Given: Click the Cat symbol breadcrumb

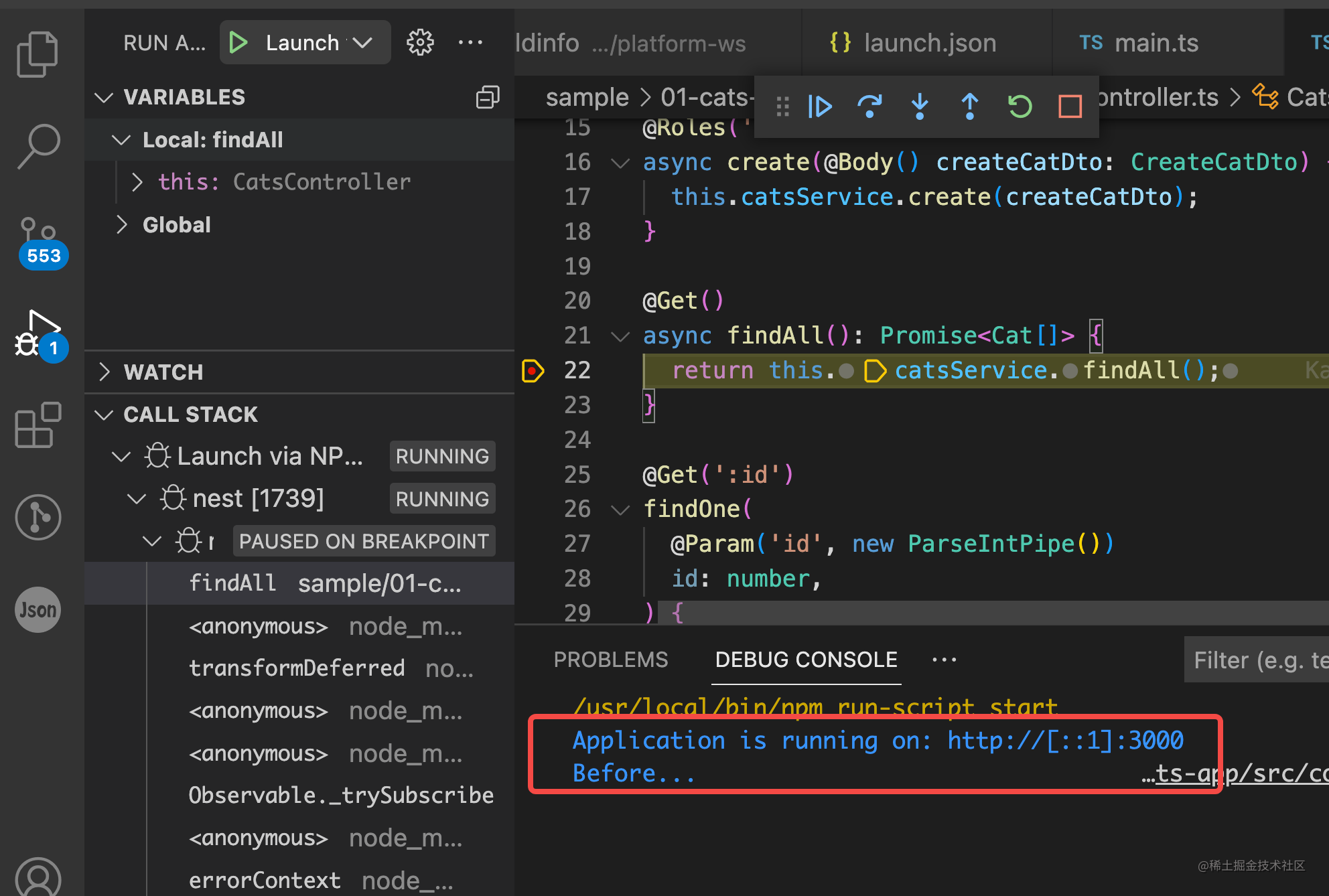Looking at the screenshot, I should [1290, 98].
